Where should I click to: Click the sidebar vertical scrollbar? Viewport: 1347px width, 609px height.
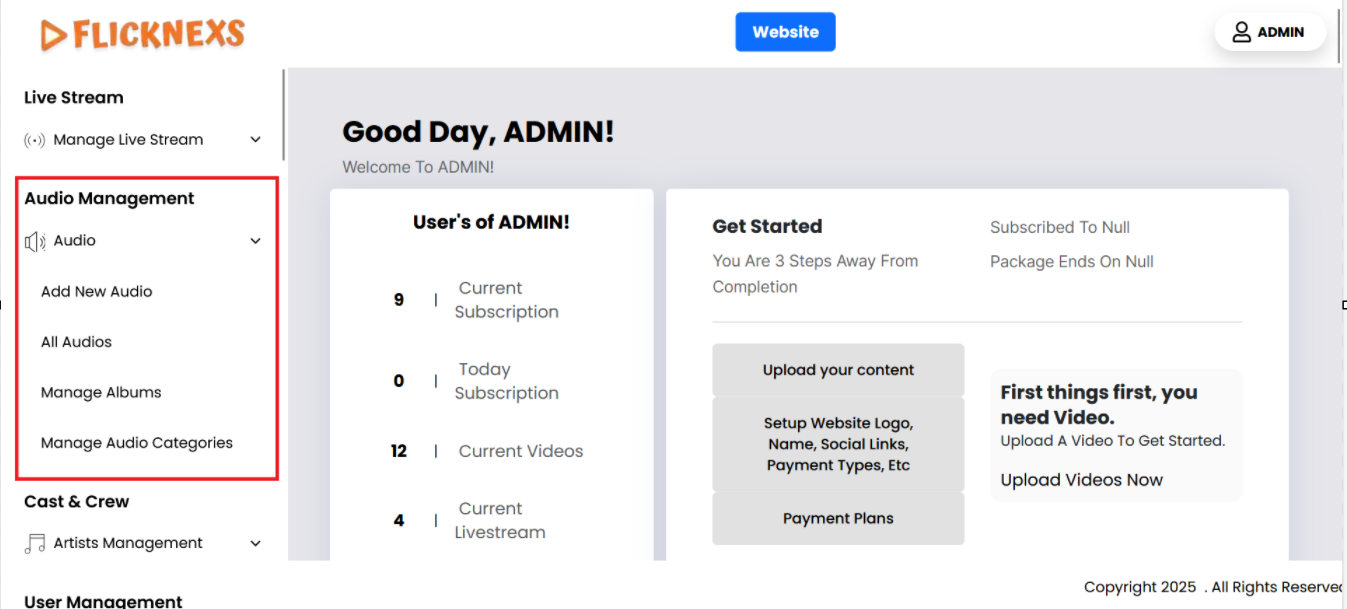[x=284, y=115]
